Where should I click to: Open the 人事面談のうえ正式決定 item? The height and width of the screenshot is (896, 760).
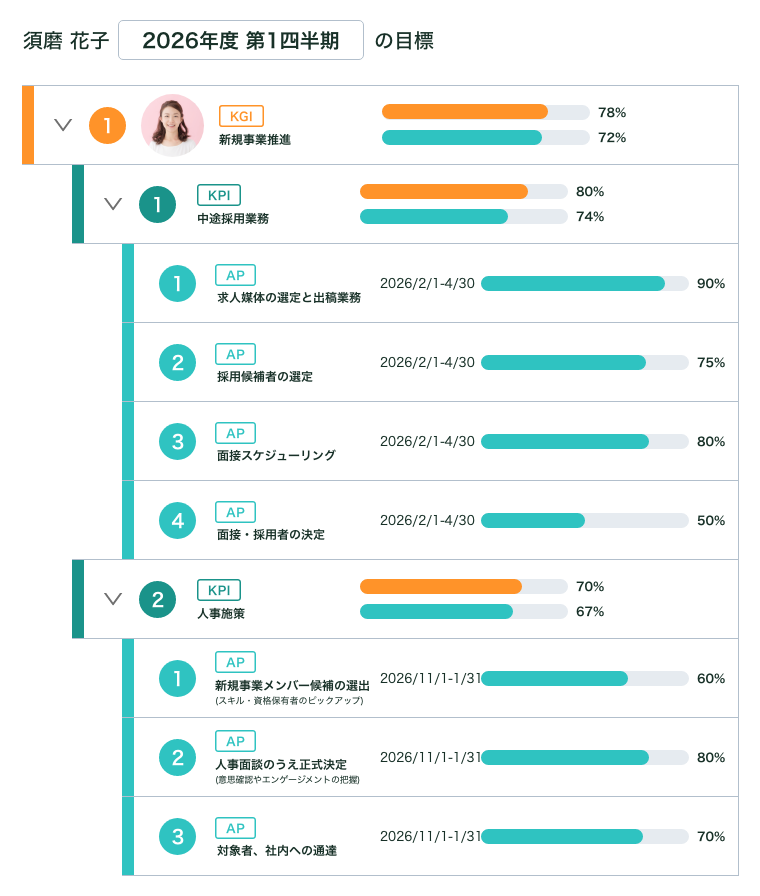[x=281, y=764]
